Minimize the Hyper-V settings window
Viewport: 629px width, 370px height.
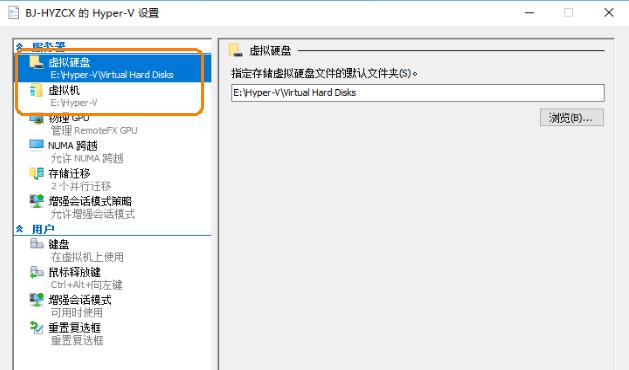point(530,12)
